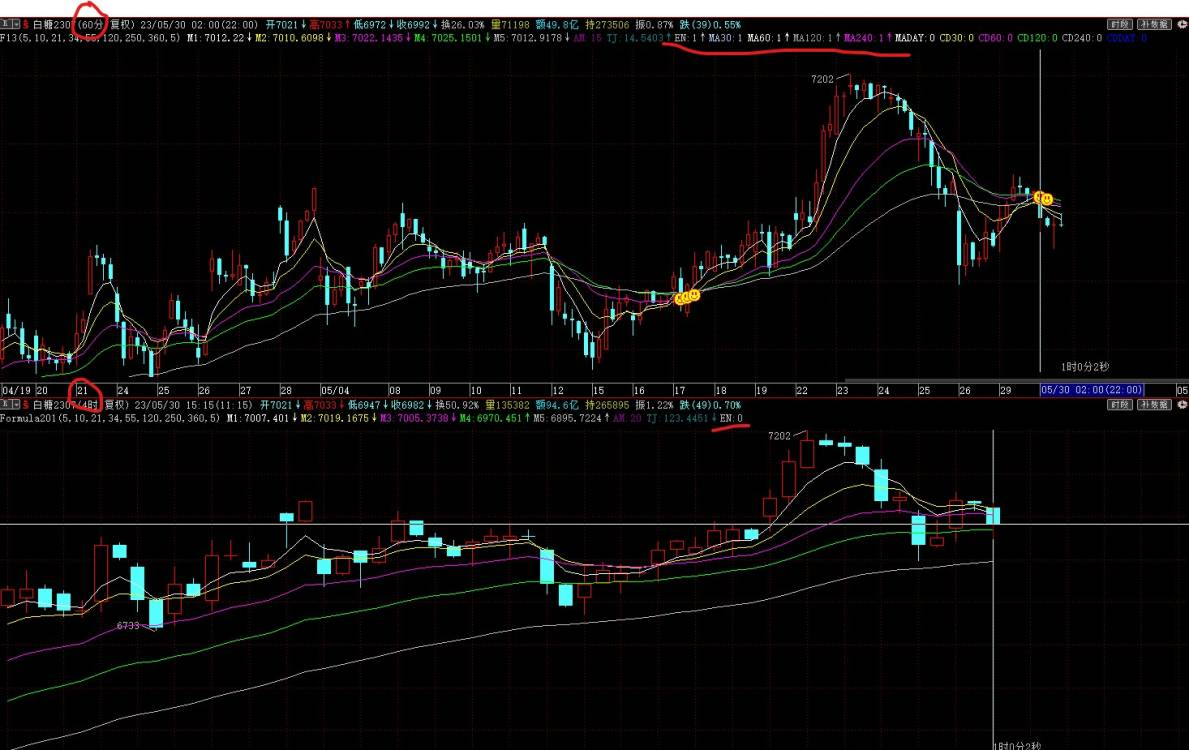Screen dimensions: 1189x750
Task: Click the 高7033 high price in top header
Action: click(325, 24)
